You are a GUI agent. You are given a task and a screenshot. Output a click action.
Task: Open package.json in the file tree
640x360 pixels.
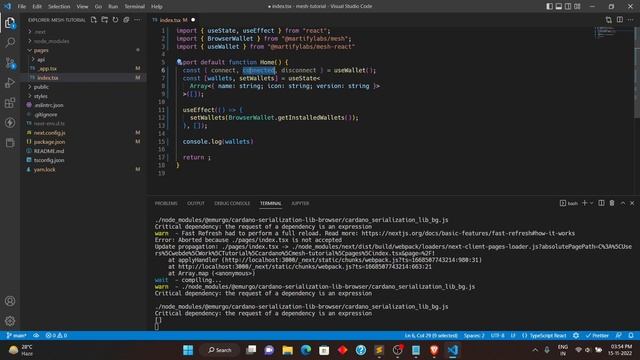pyautogui.click(x=49, y=142)
